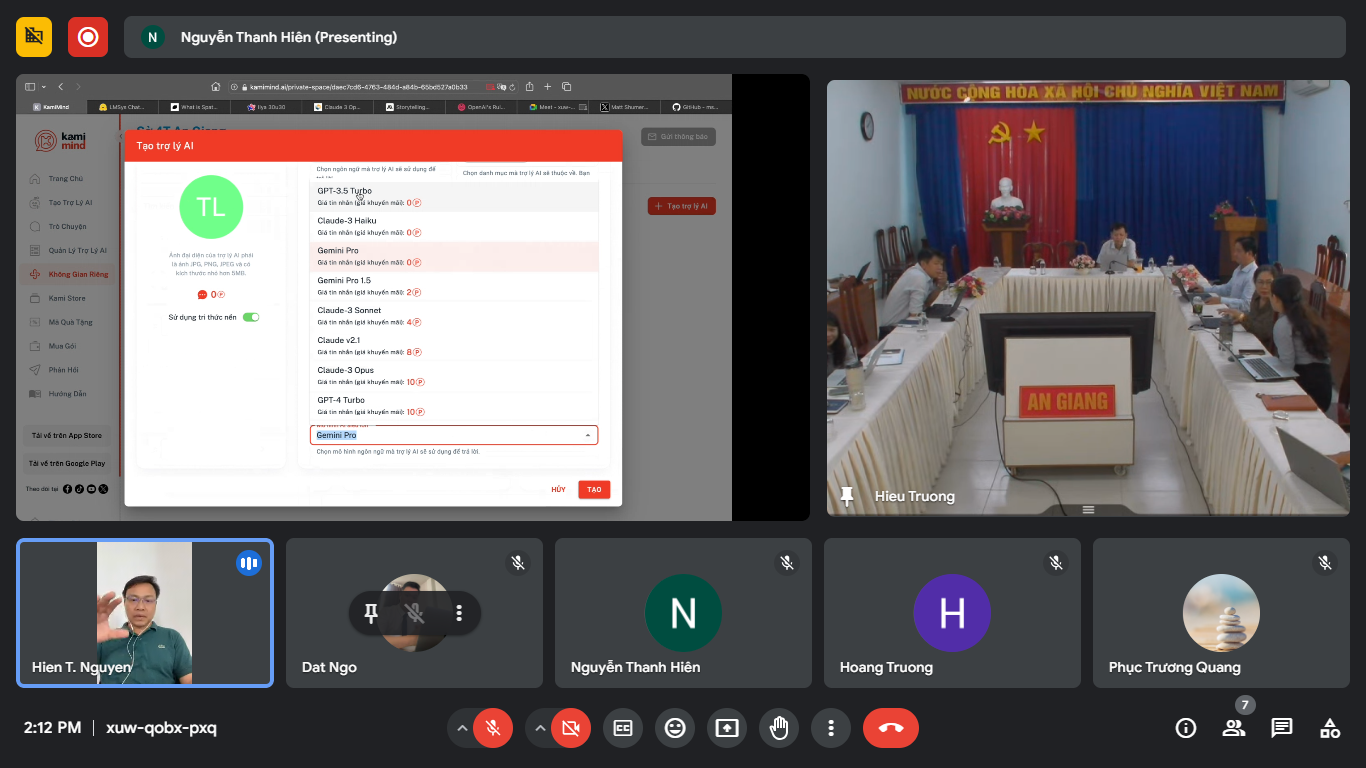Select the Phục Trương Quang participant tile
This screenshot has height=768, width=1366.
tap(1221, 613)
